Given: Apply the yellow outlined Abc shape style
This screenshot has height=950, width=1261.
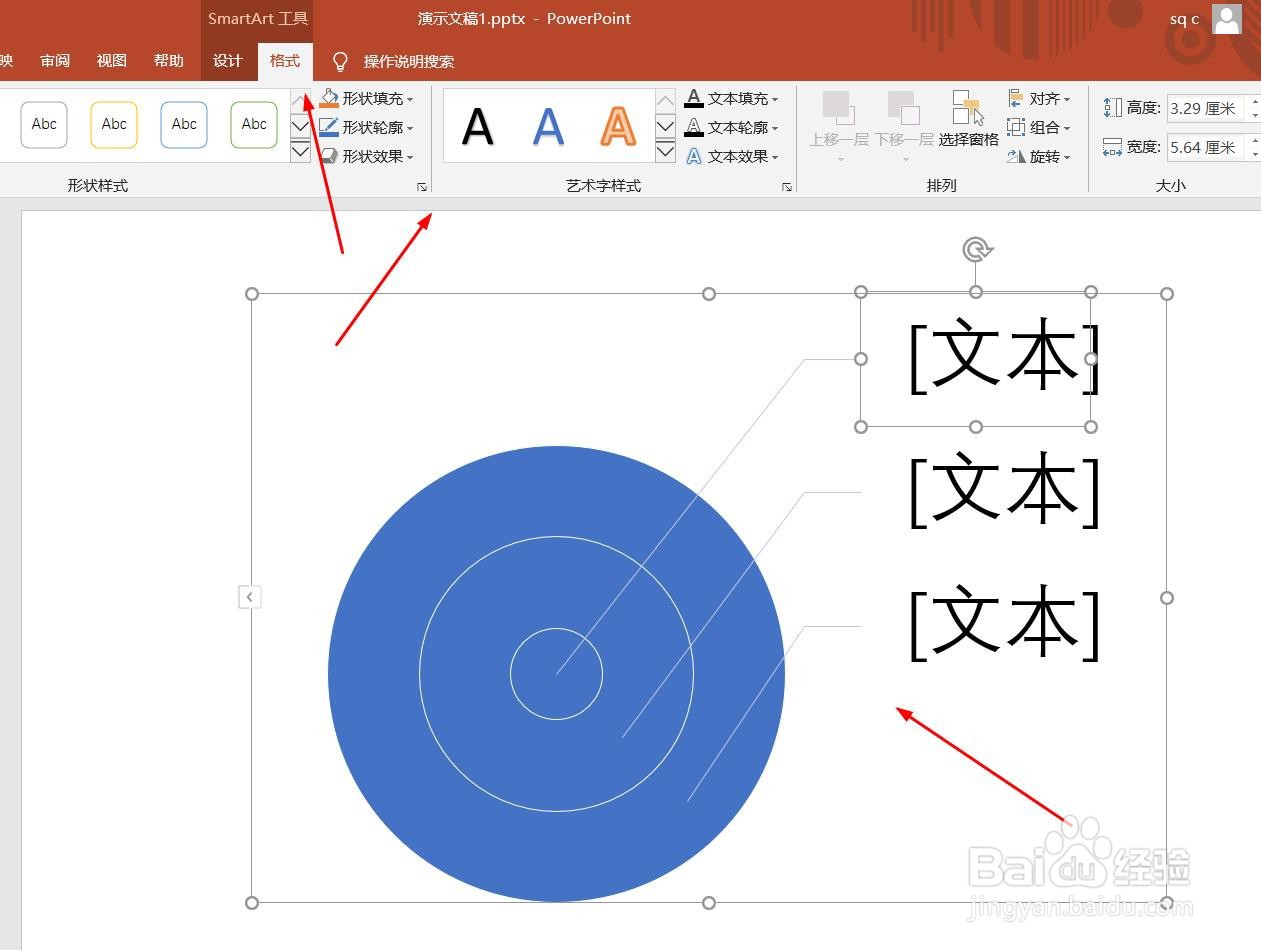Looking at the screenshot, I should (x=114, y=125).
